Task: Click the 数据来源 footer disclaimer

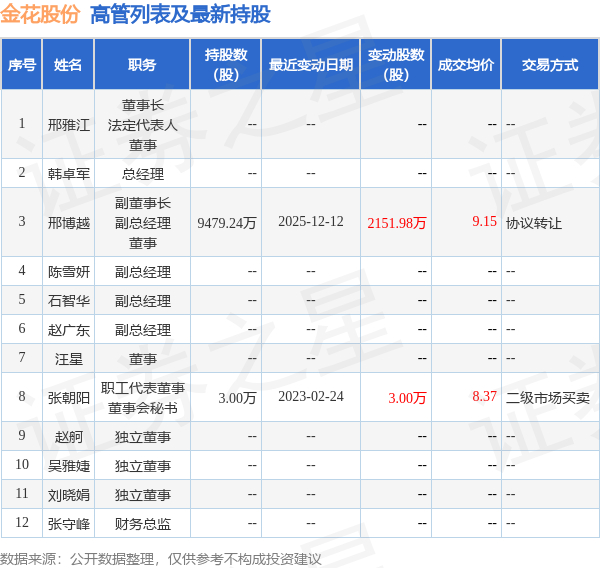Action: pos(161,559)
